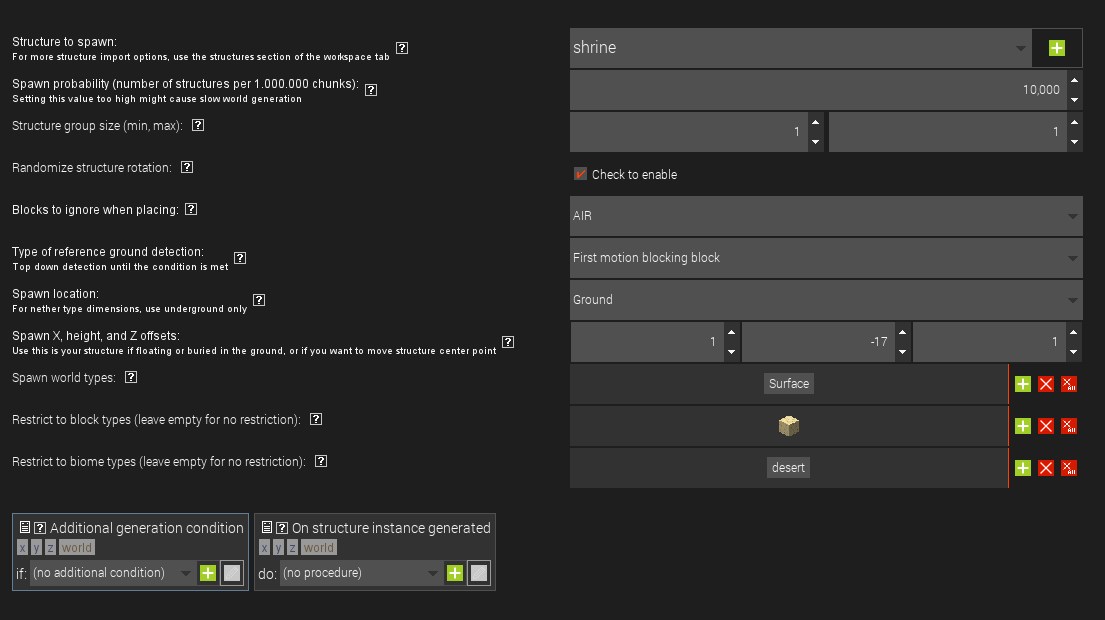Image resolution: width=1105 pixels, height=620 pixels.
Task: Click list icon in On structure instance generated
Action: point(266,527)
